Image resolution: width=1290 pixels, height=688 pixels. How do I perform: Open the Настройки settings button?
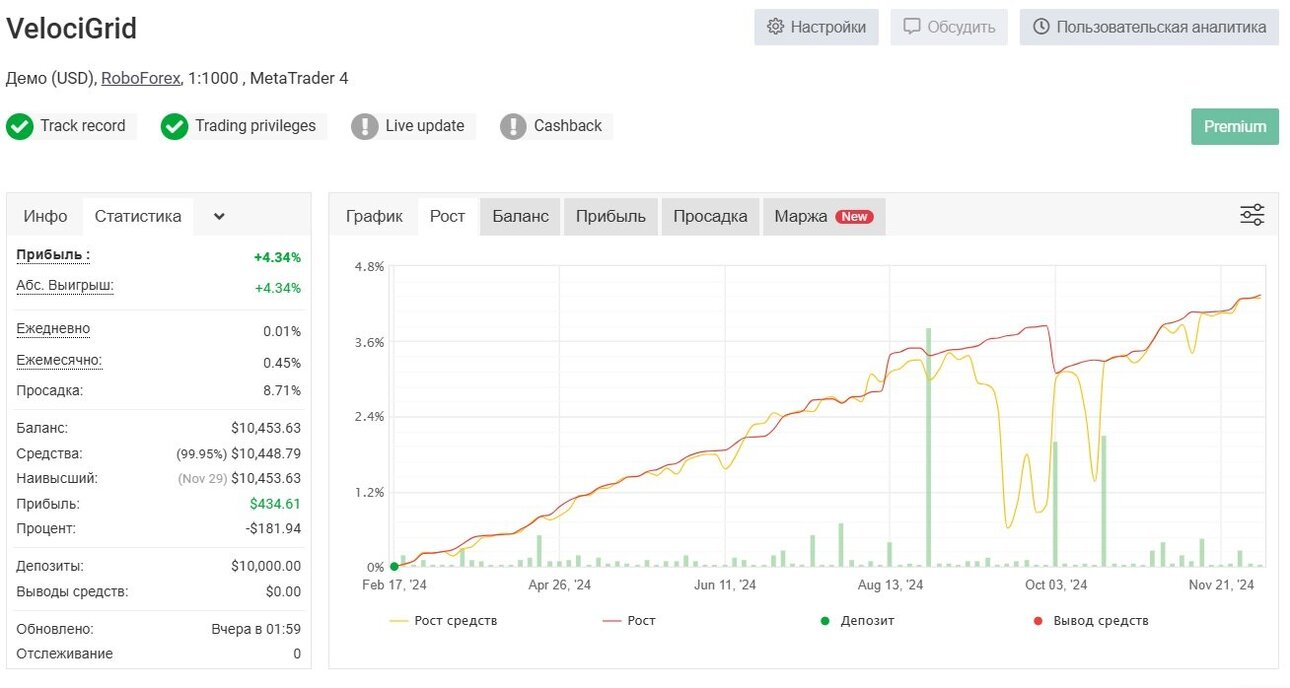tap(816, 27)
